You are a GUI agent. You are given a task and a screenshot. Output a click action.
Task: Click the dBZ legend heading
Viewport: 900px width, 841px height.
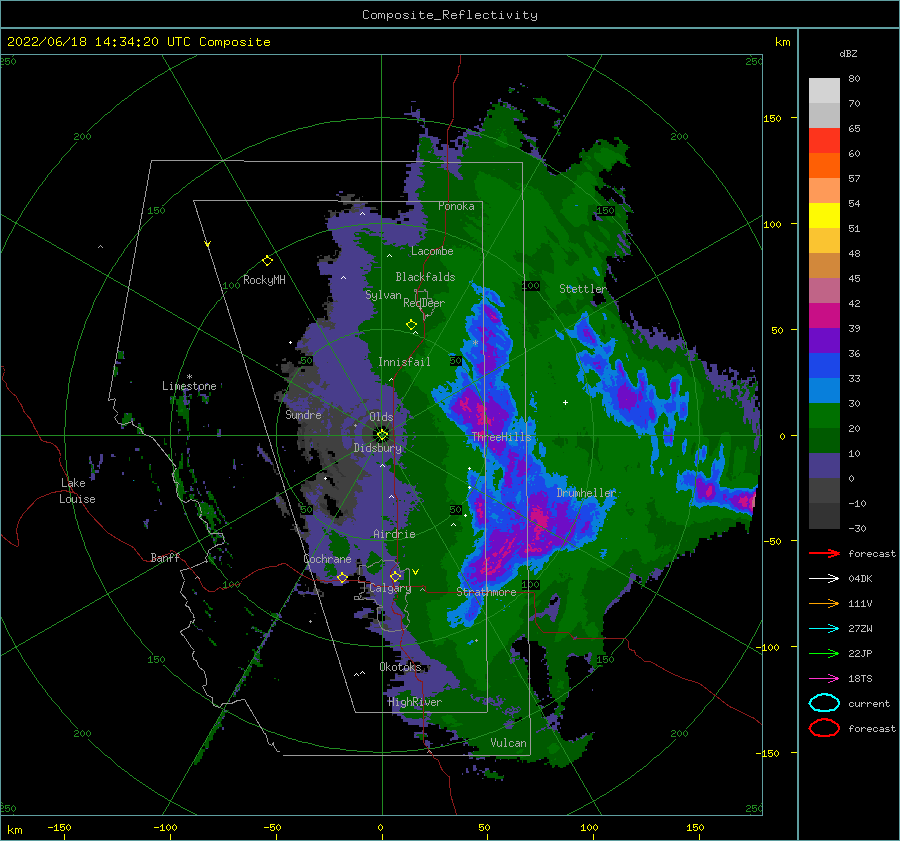pyautogui.click(x=848, y=53)
